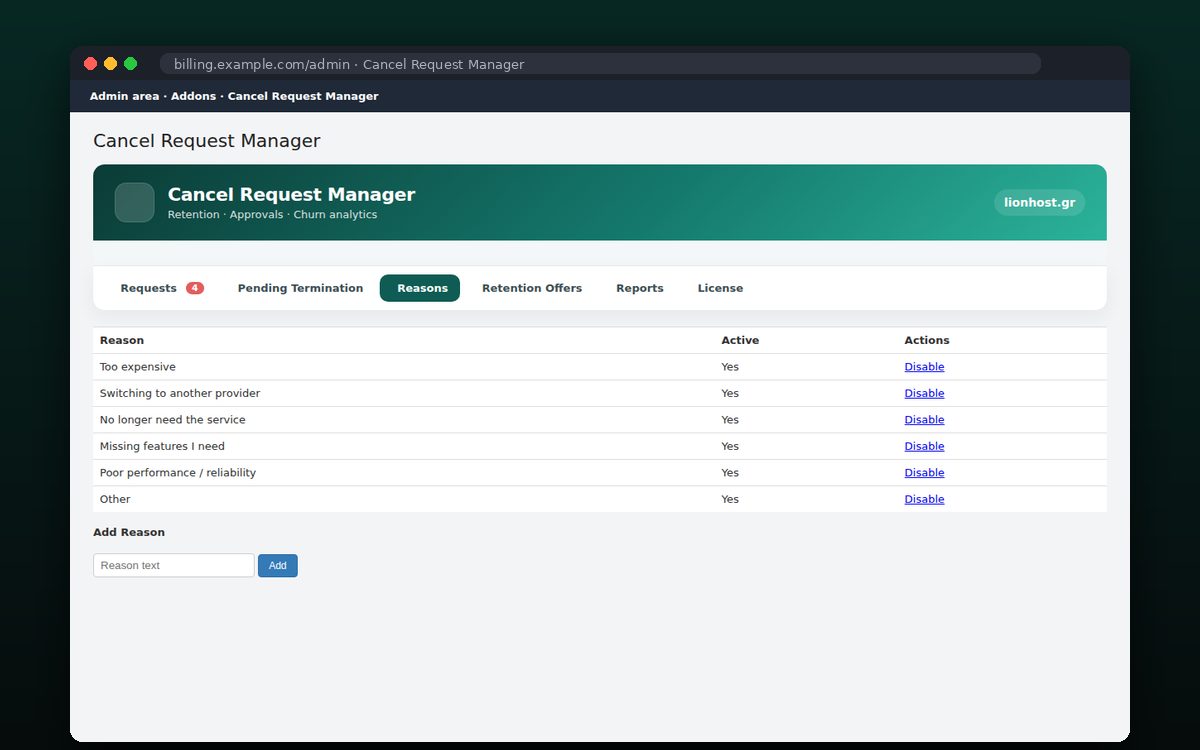Click the Active column header
The image size is (1200, 750).
tap(740, 340)
